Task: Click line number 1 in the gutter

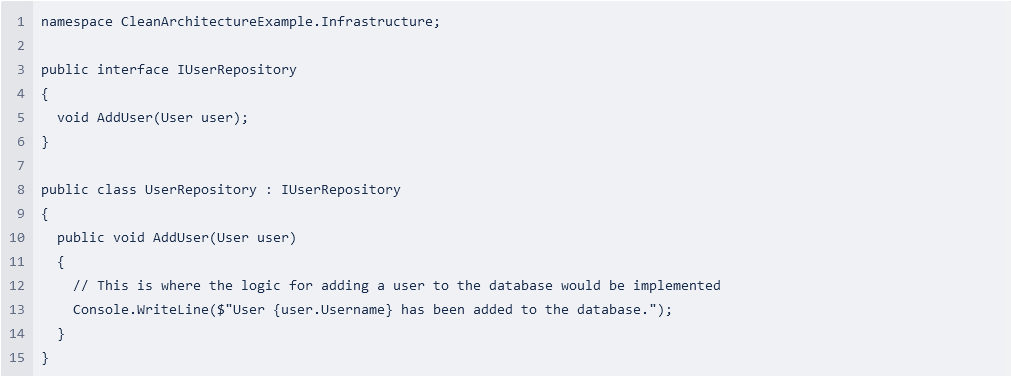Action: coord(21,22)
